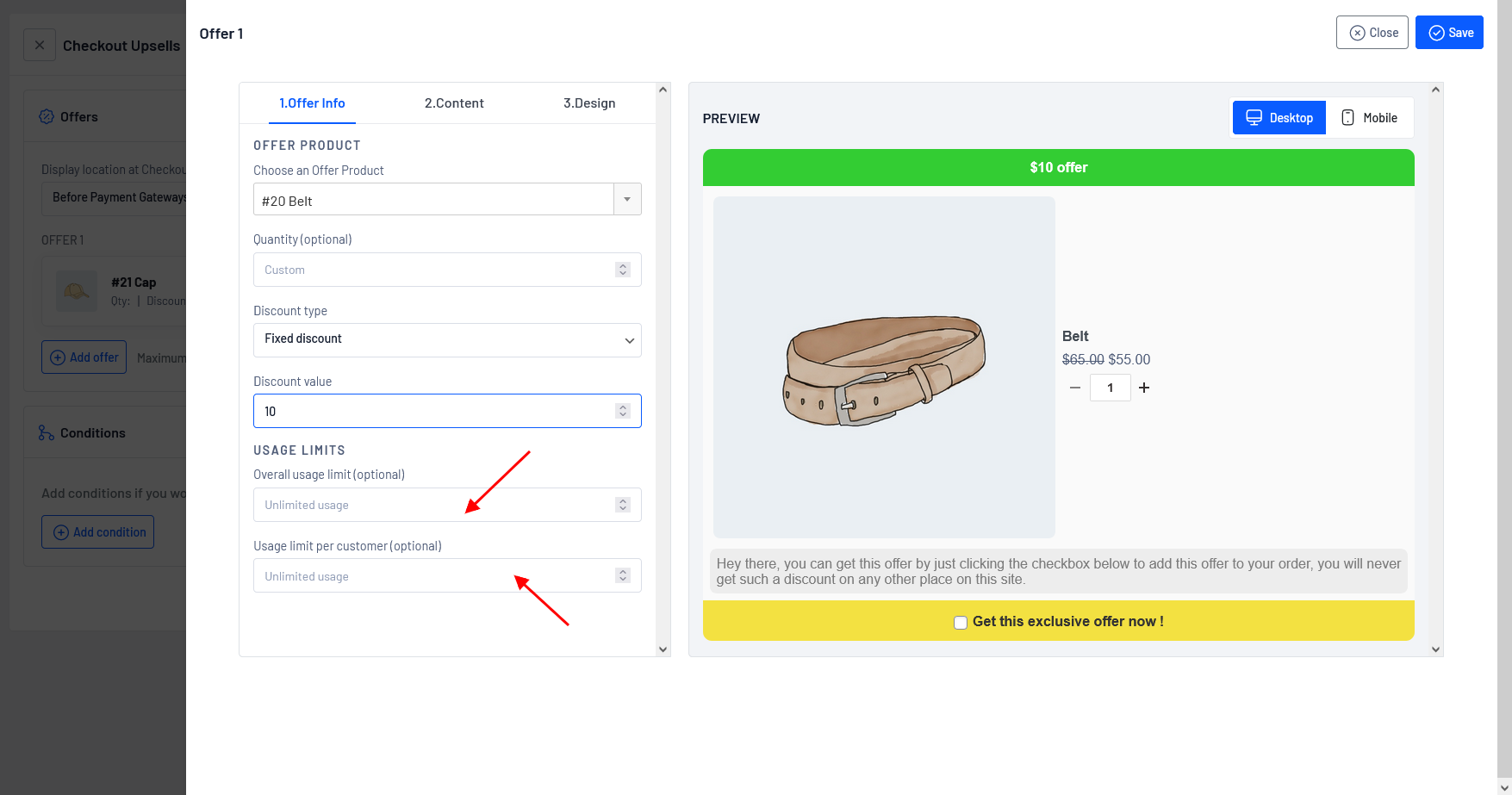Click the Usage limit per customer field

coord(431,576)
